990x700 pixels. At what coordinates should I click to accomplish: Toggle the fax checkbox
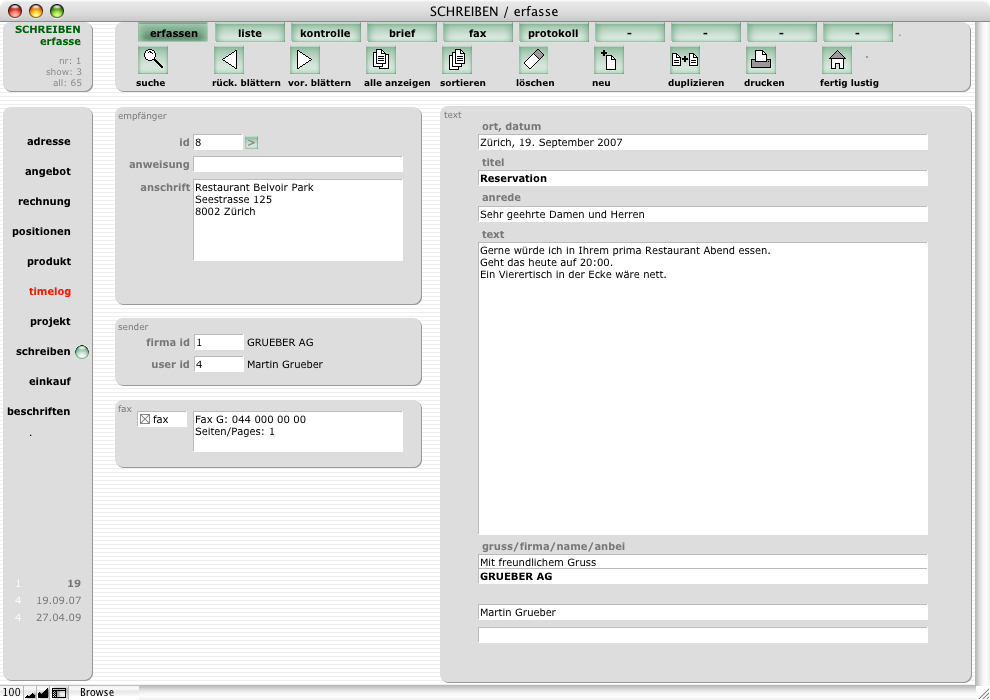(145, 420)
